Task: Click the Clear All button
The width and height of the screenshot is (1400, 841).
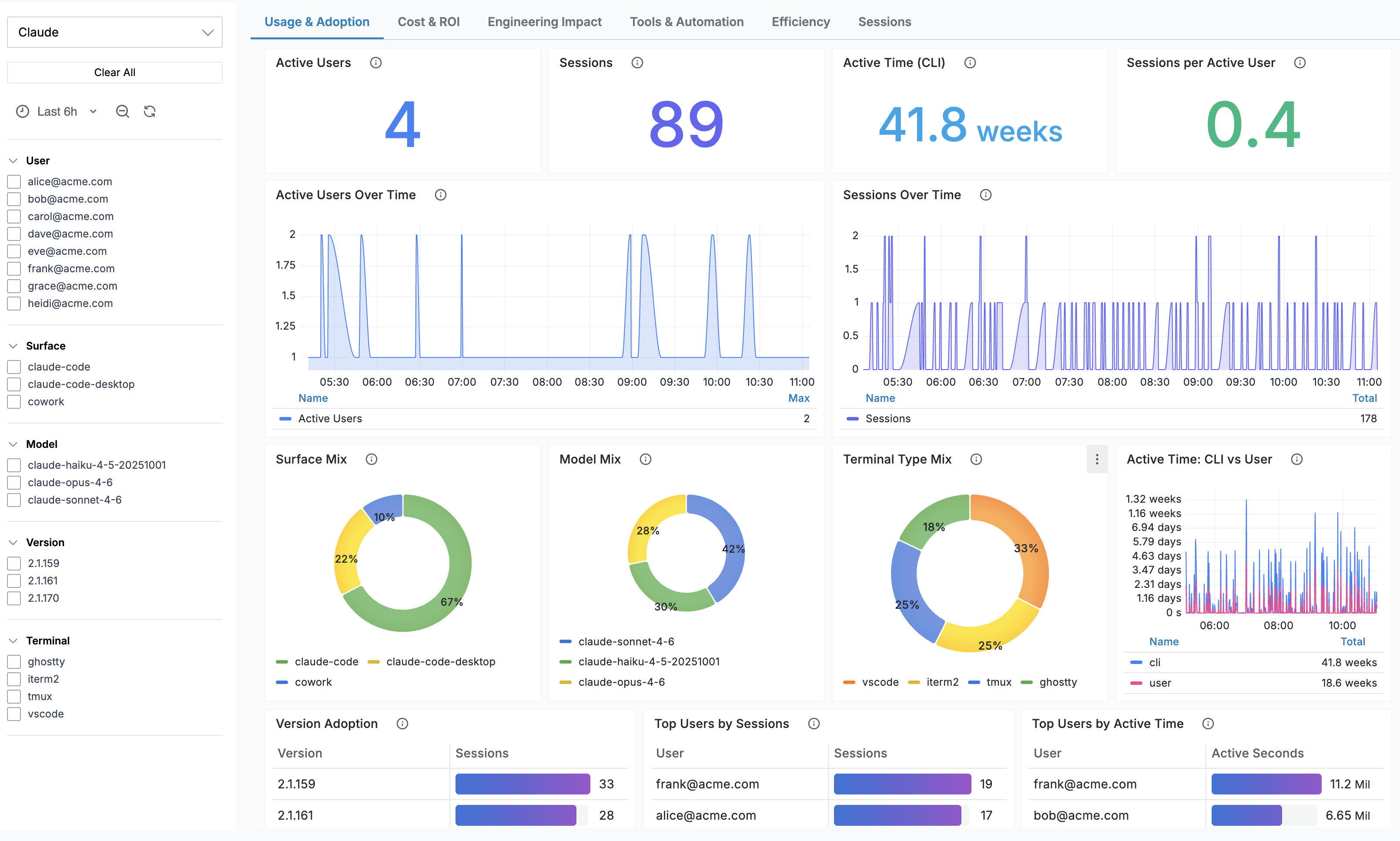Action: 114,73
